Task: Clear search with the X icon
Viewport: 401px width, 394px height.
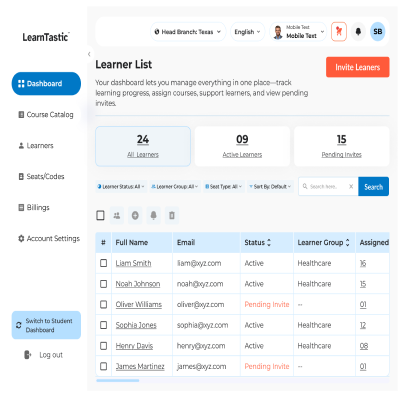Action: 351,187
